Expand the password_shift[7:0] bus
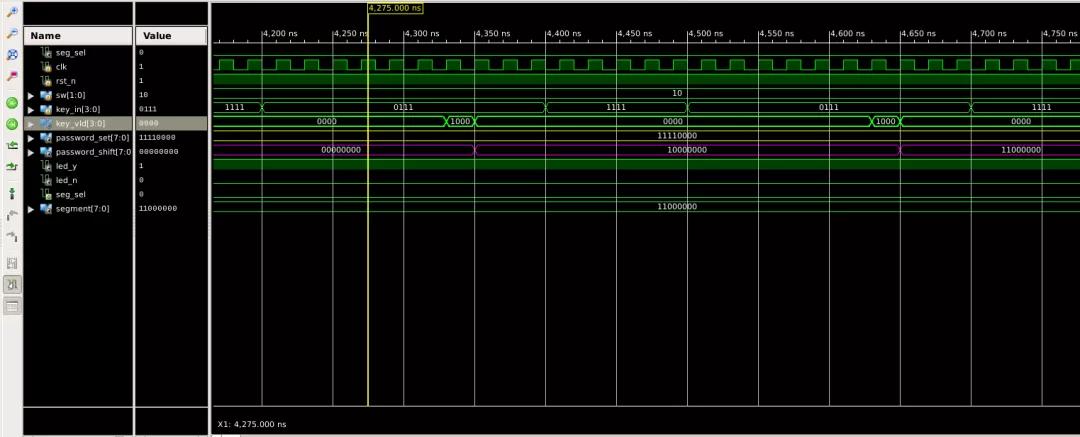1080x437 pixels. 31,152
